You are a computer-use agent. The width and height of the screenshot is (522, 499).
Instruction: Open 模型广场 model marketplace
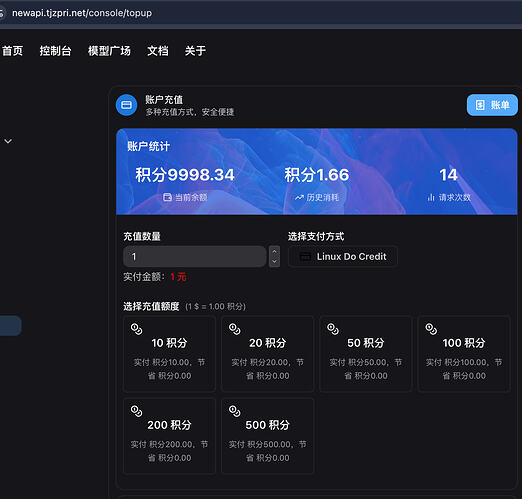109,51
